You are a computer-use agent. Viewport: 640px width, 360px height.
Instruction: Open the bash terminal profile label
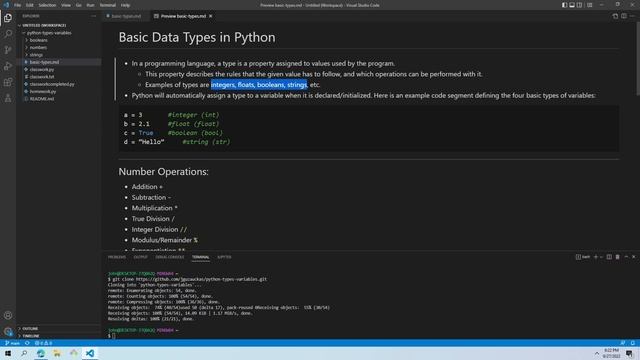point(583,257)
